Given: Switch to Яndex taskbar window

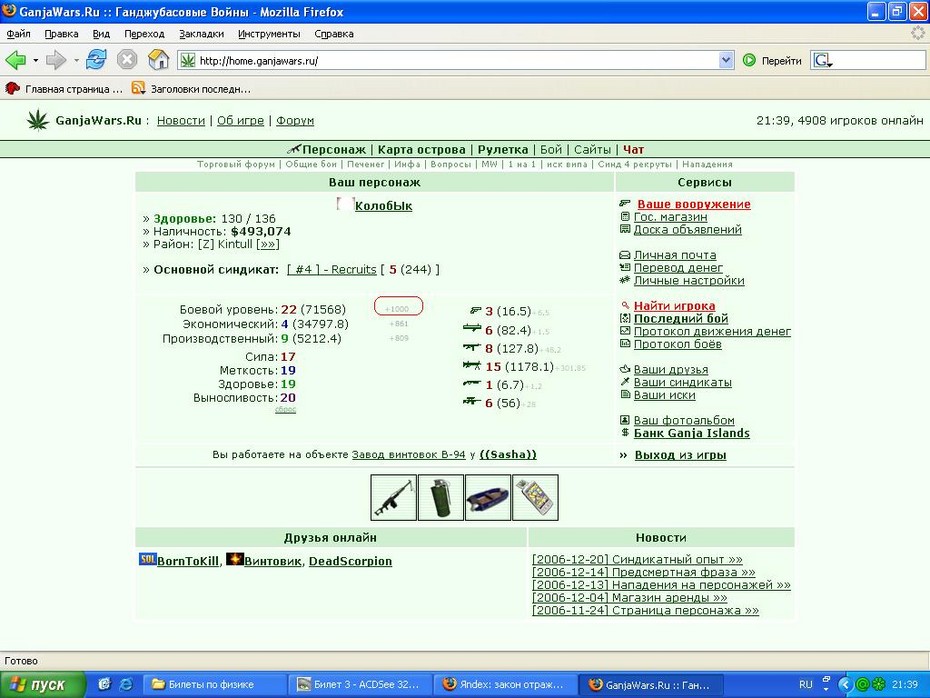Looking at the screenshot, I should pos(505,684).
